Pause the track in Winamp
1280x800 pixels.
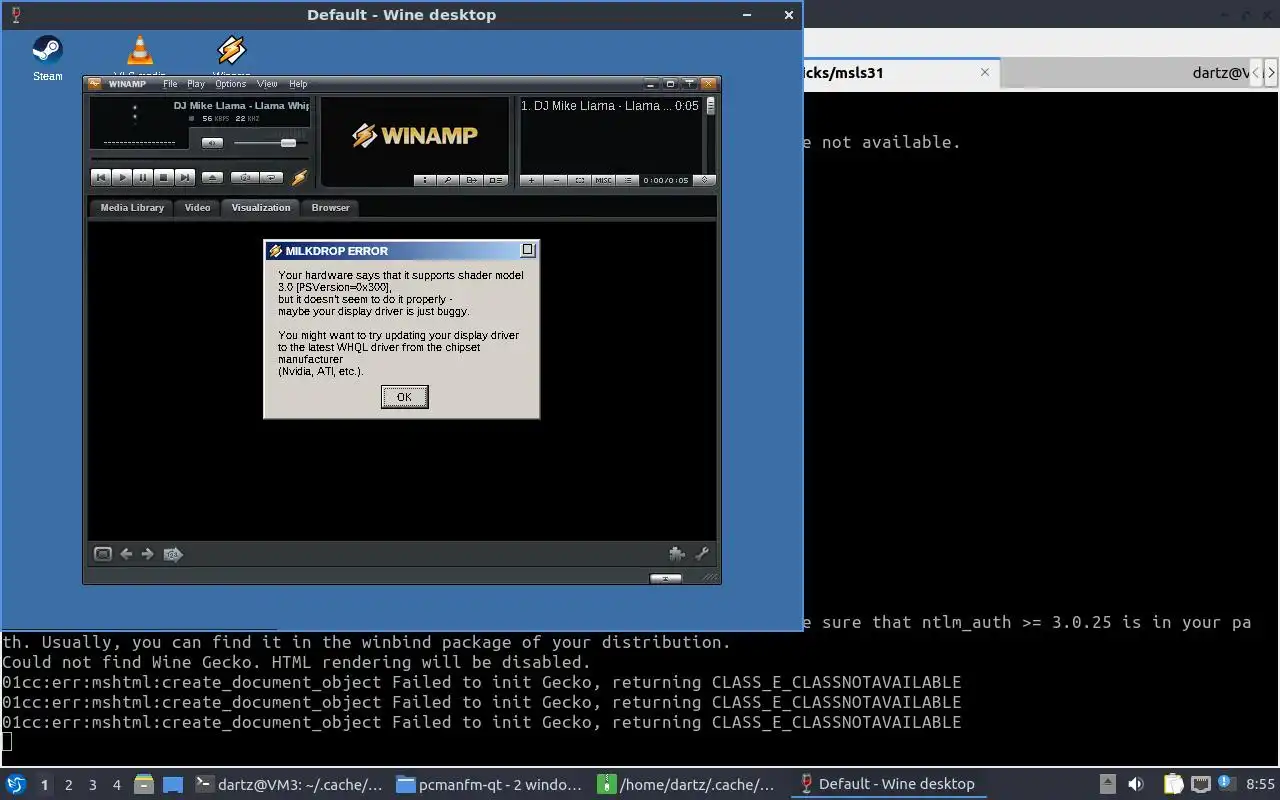point(142,177)
